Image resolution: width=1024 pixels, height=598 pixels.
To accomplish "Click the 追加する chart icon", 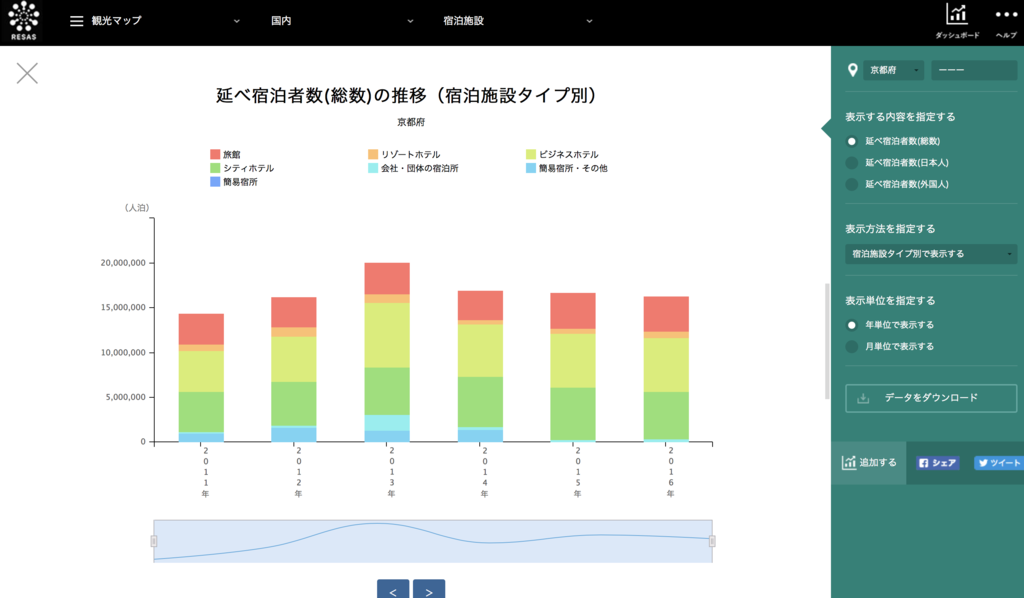I will (x=848, y=462).
